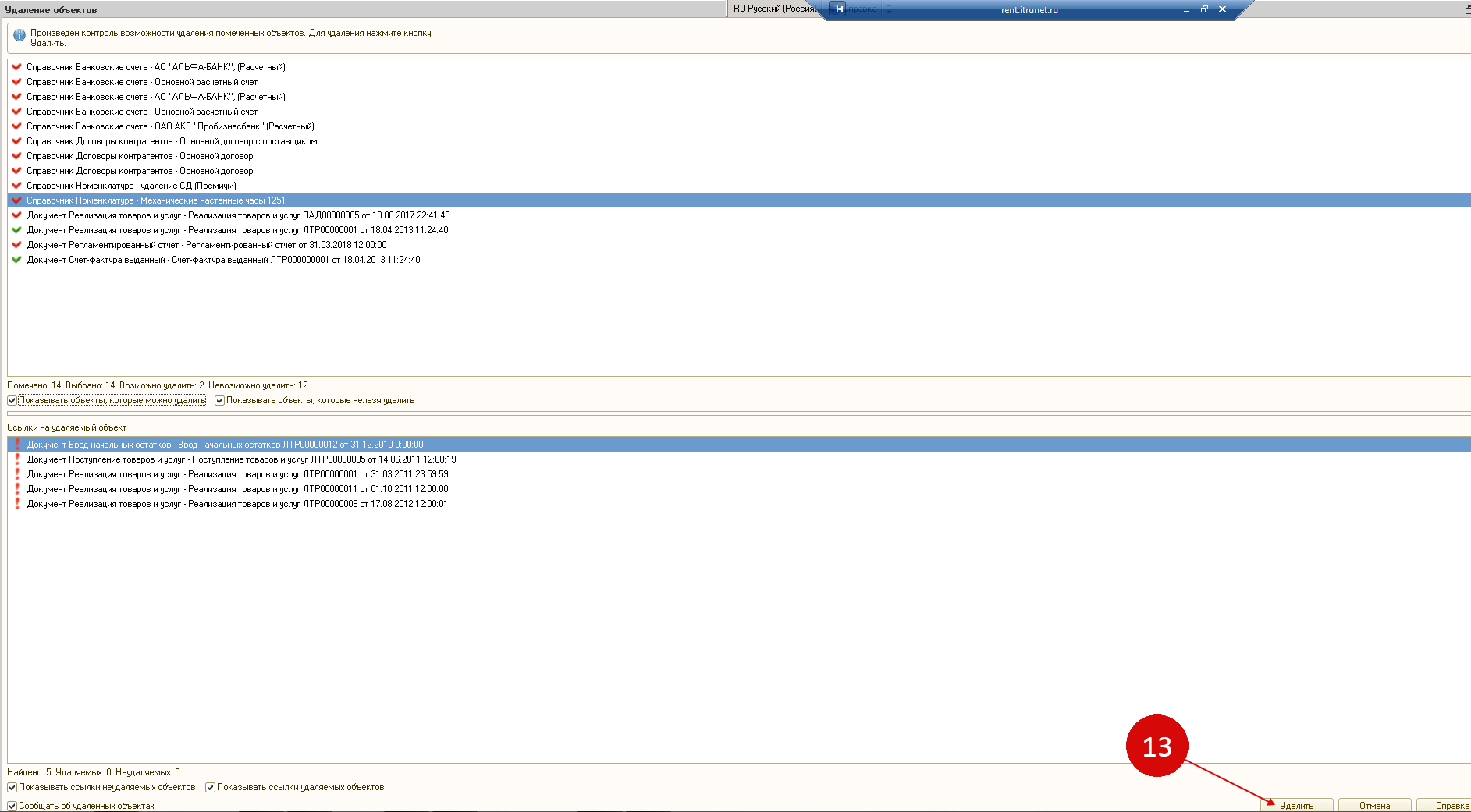Click the Отмена button
Screen dimensions: 1471x812
tap(1374, 806)
